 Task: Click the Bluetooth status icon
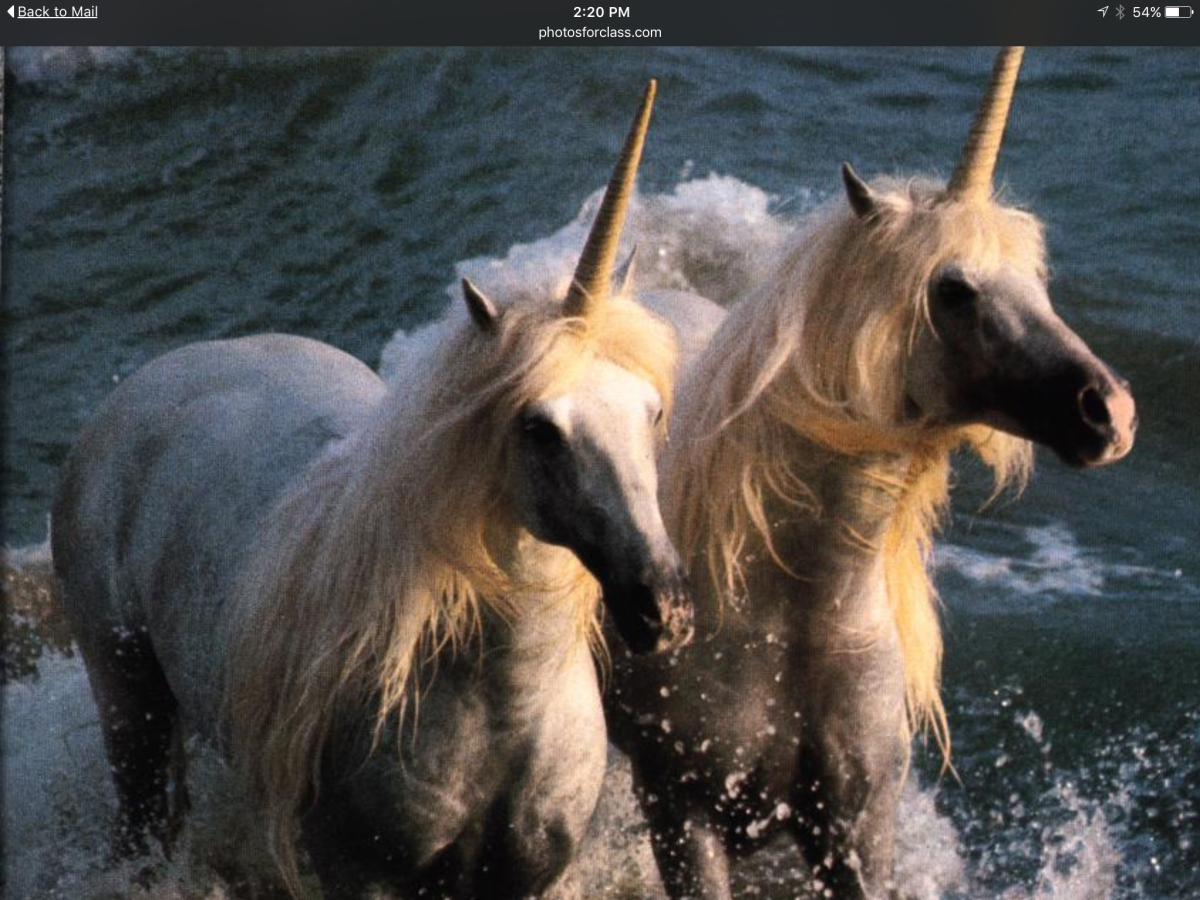coord(1120,12)
